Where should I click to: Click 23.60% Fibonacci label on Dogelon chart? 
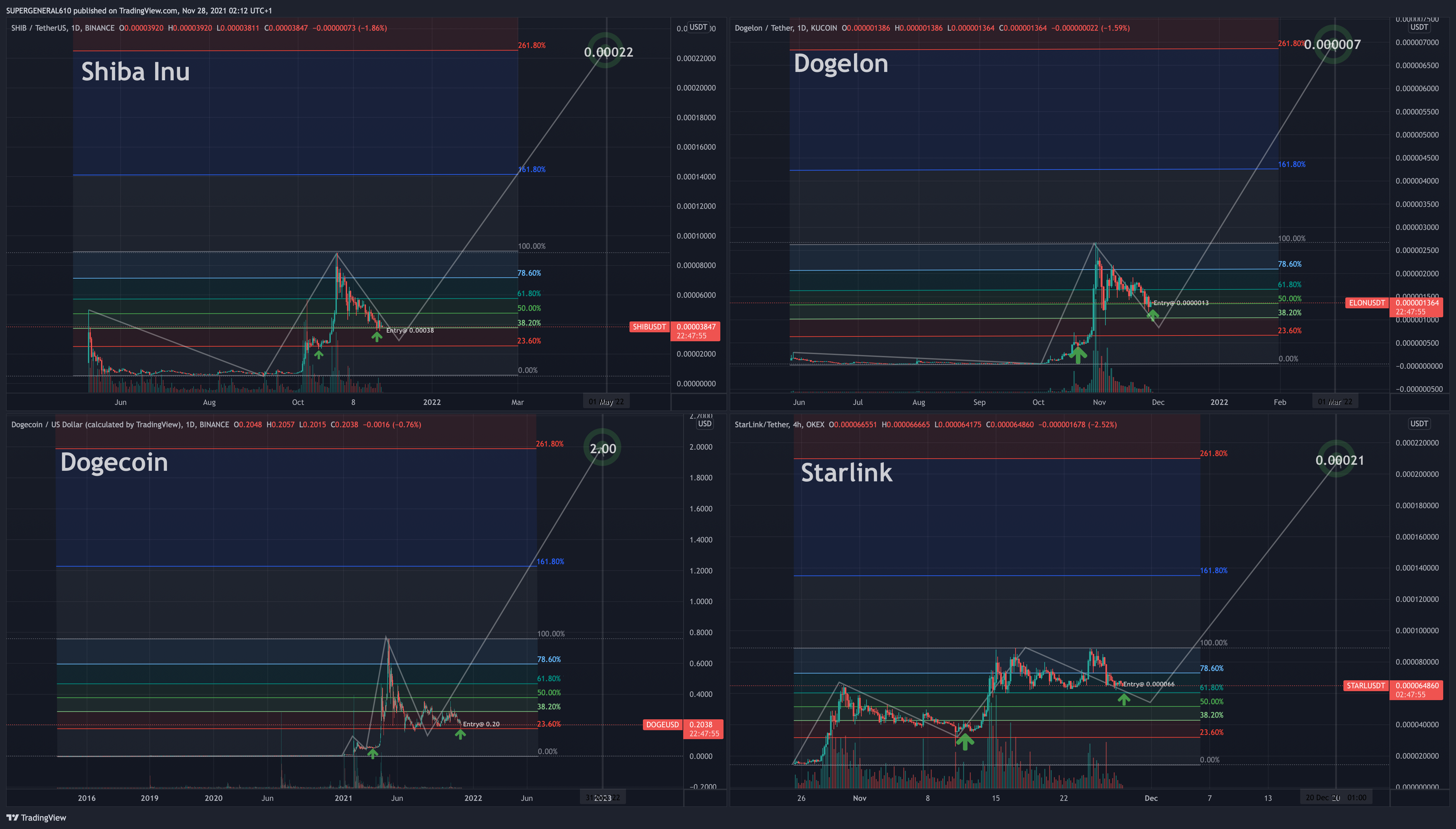click(x=1290, y=331)
